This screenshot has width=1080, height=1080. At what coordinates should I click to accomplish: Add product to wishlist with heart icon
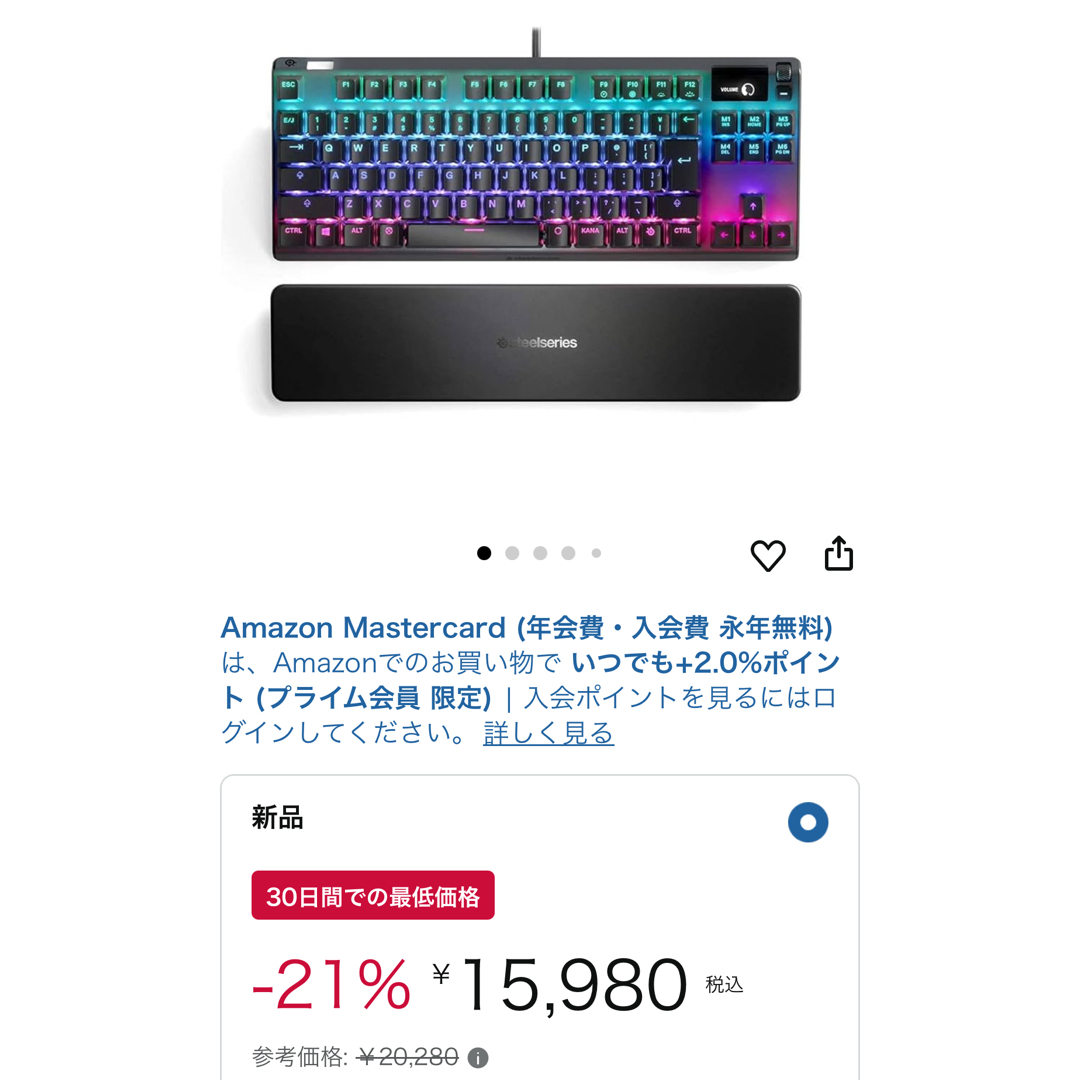[x=768, y=554]
